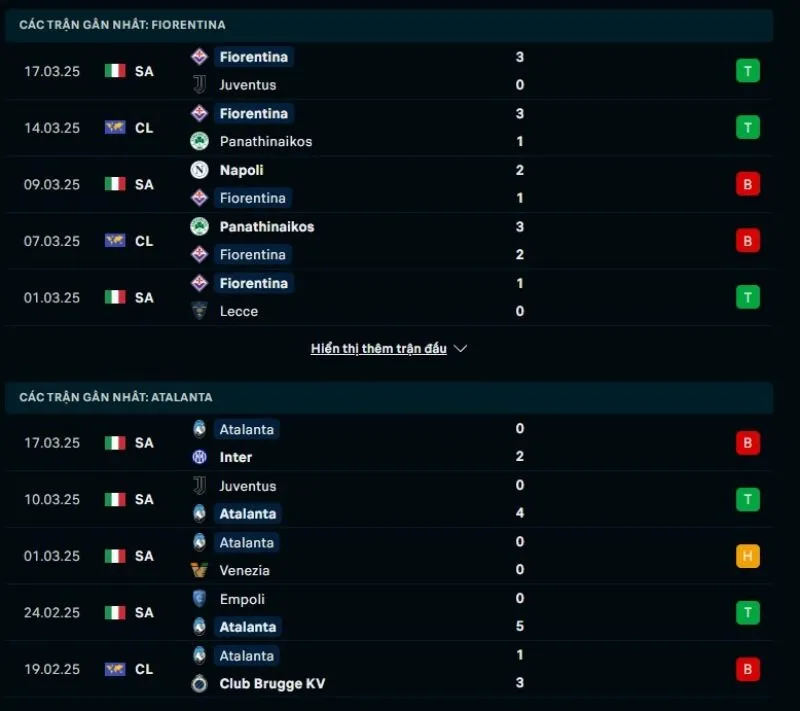This screenshot has height=711, width=800.
Task: Select the 'CÁC TRẬN GẦN NHẤT: ATALANTA' section header
Action: coord(115,397)
